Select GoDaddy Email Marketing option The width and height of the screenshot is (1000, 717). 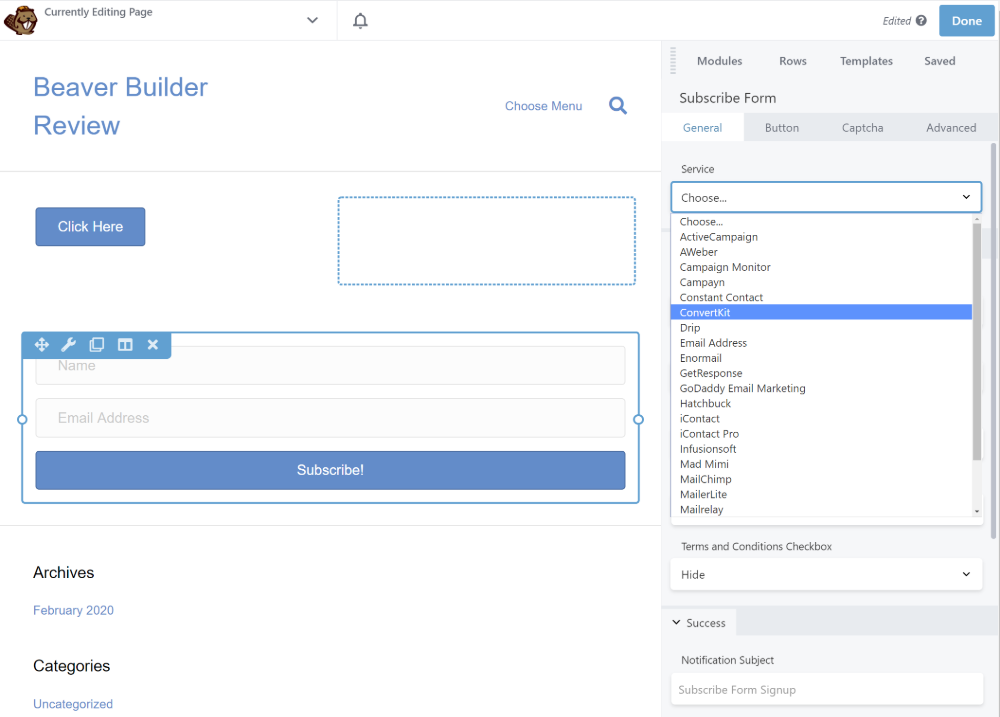point(821,388)
